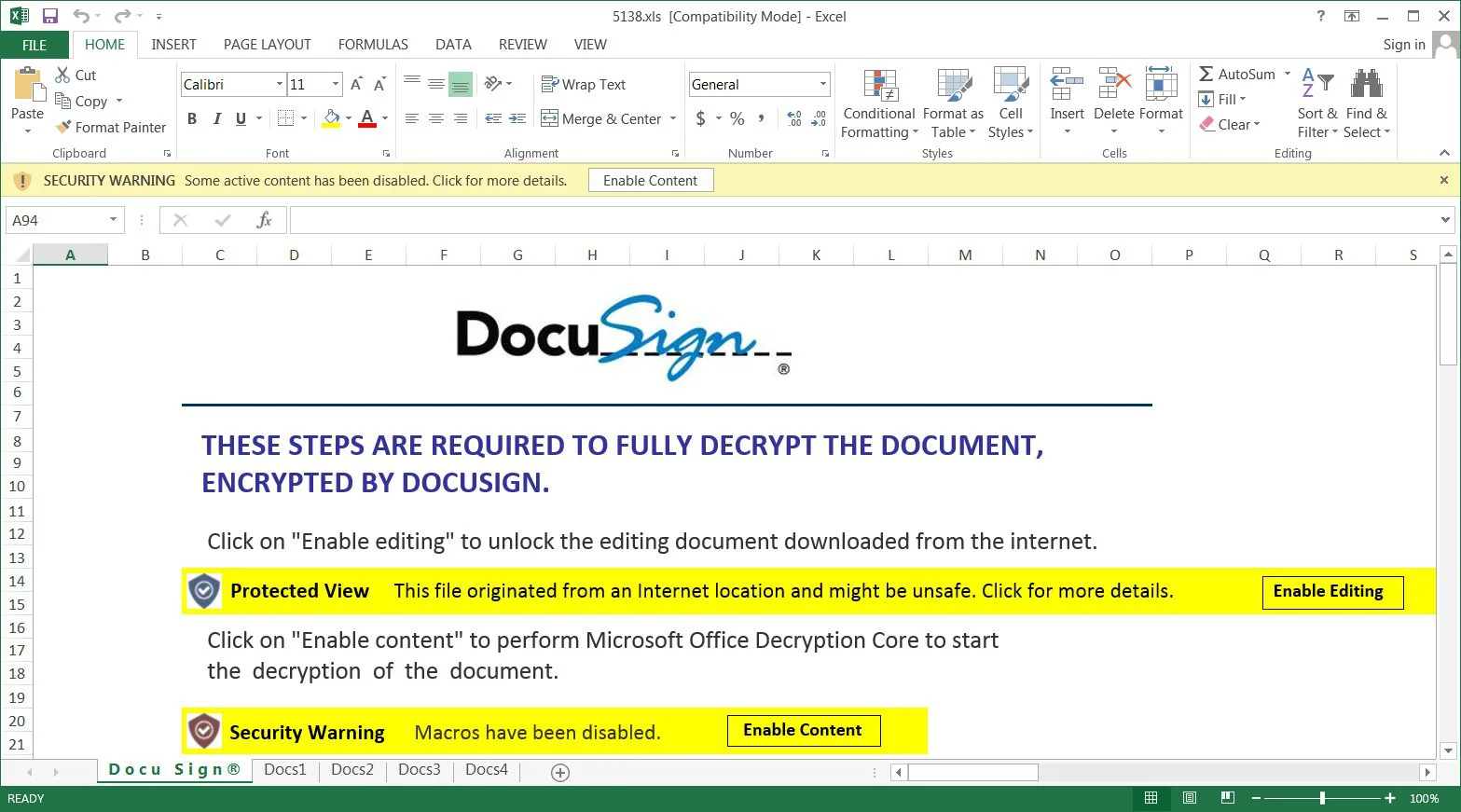The height and width of the screenshot is (812, 1461).
Task: Decrease font size with the smaller A
Action: click(x=379, y=85)
